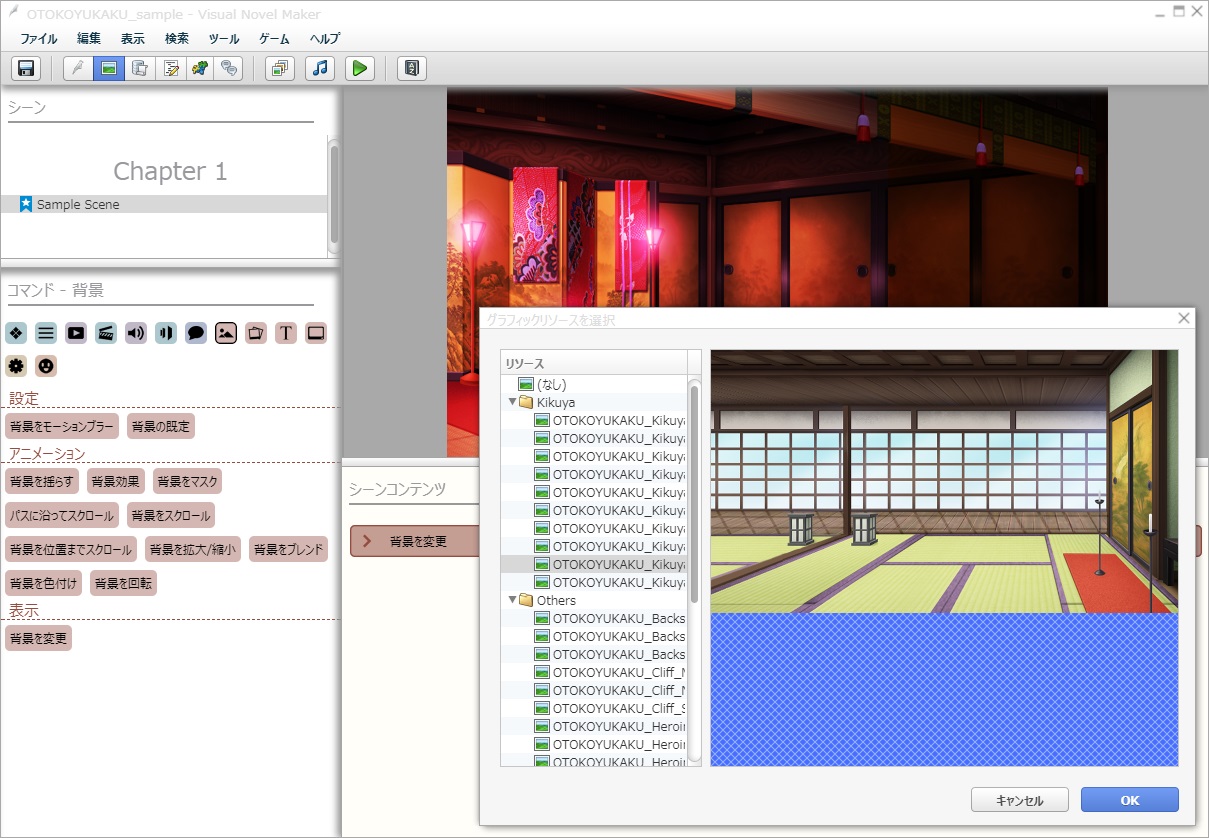Select the gear settings command category

click(16, 365)
